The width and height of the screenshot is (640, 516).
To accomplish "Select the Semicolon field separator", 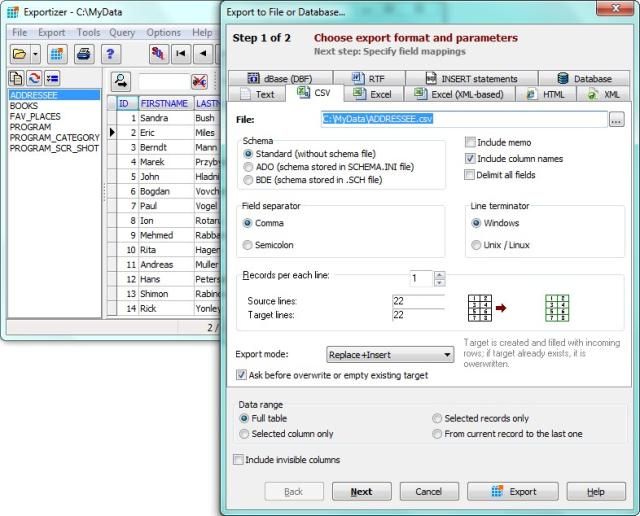I will click(249, 245).
